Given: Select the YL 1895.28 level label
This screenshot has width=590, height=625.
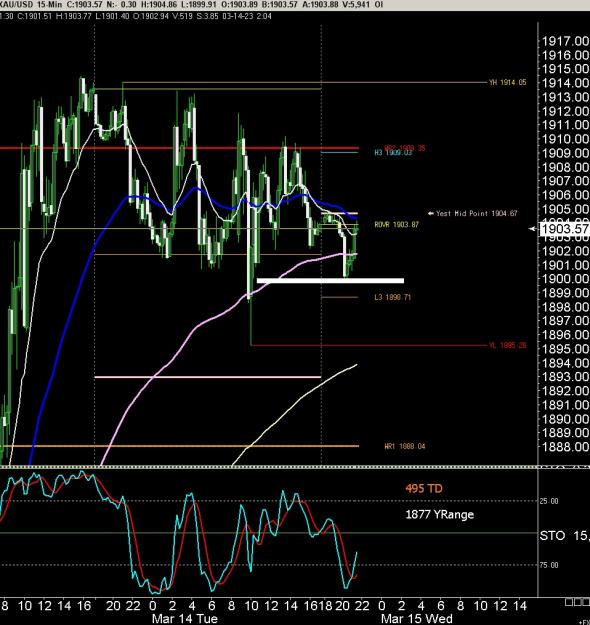Looking at the screenshot, I should tap(507, 345).
